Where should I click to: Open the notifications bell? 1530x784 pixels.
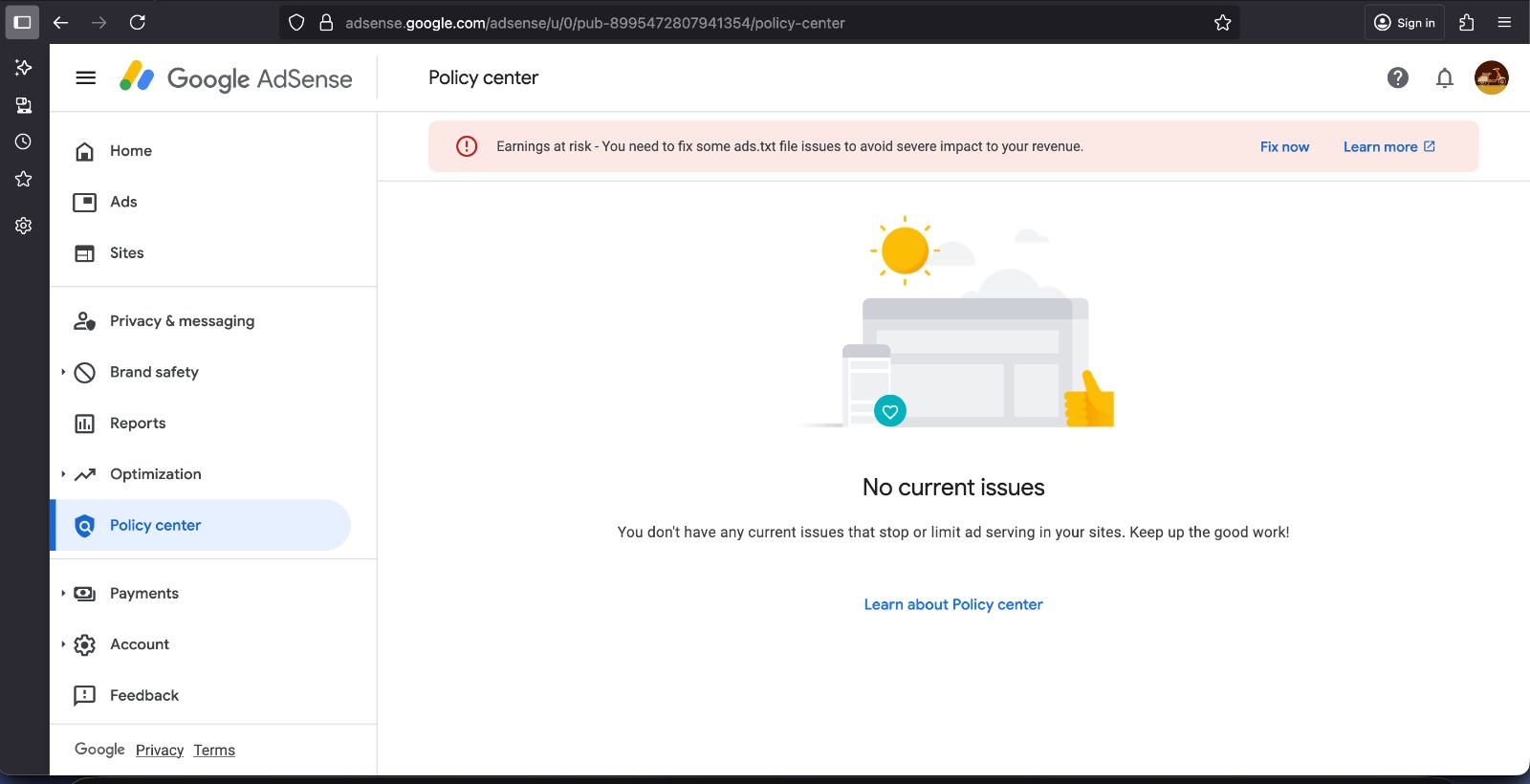pyautogui.click(x=1444, y=78)
